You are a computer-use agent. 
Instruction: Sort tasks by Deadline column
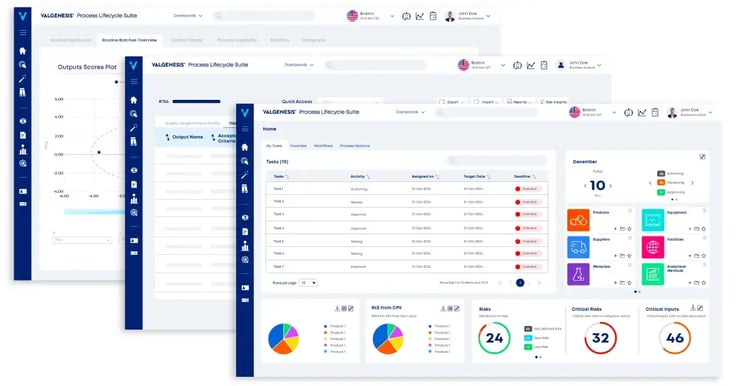point(525,177)
